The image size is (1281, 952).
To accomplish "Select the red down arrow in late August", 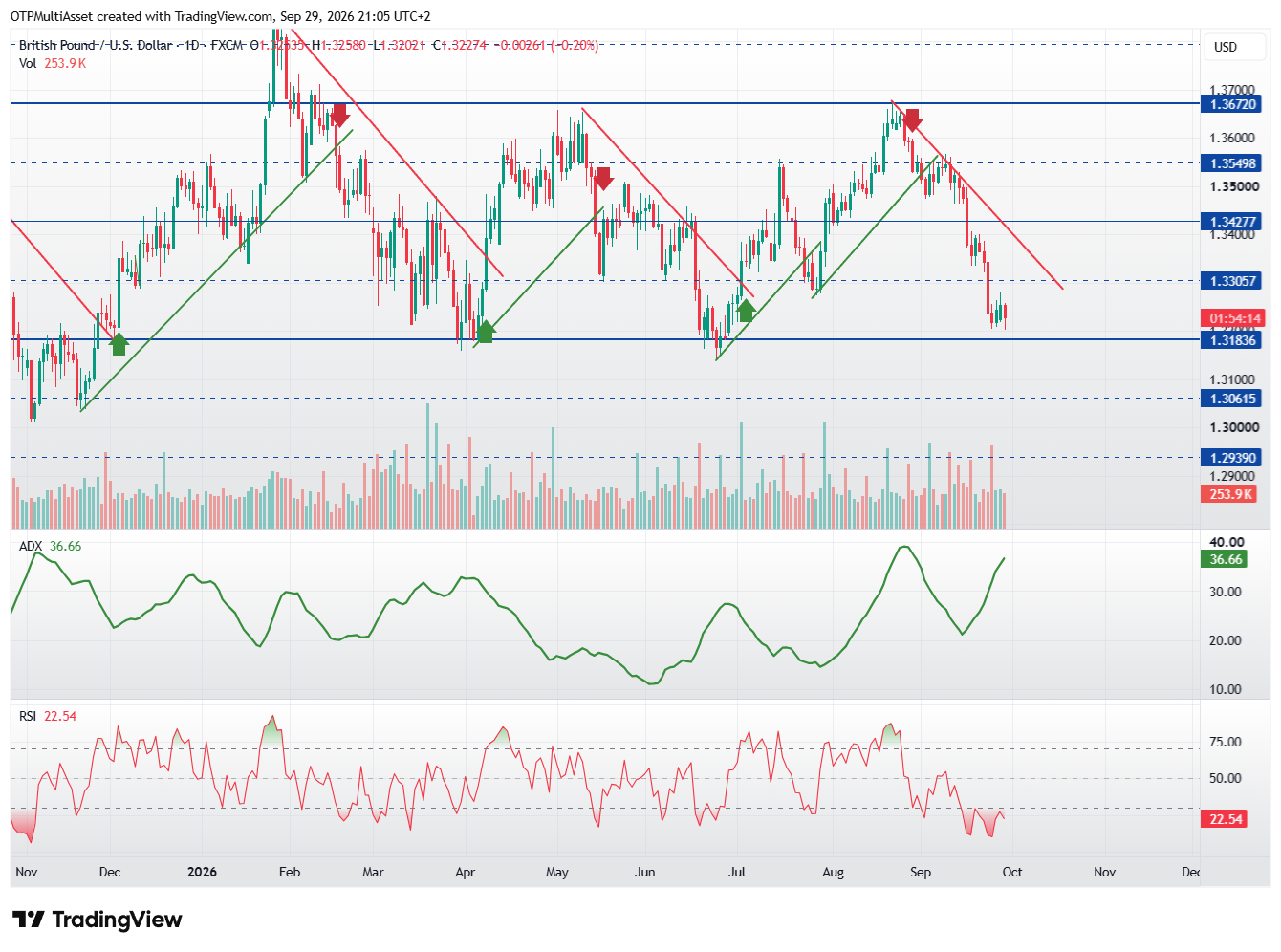I will pos(912,119).
